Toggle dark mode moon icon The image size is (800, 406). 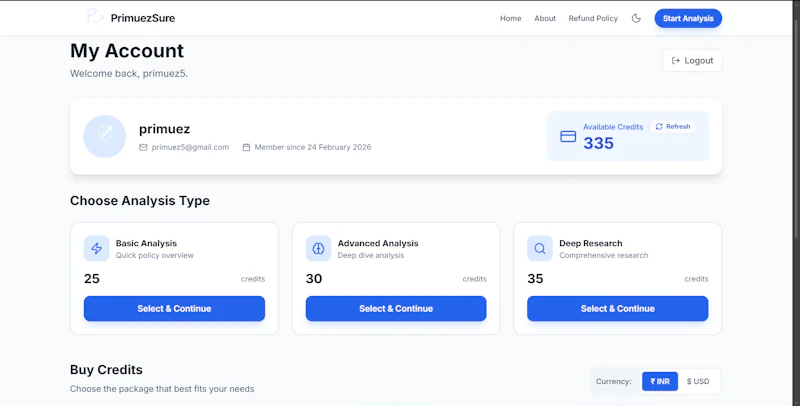tap(636, 18)
